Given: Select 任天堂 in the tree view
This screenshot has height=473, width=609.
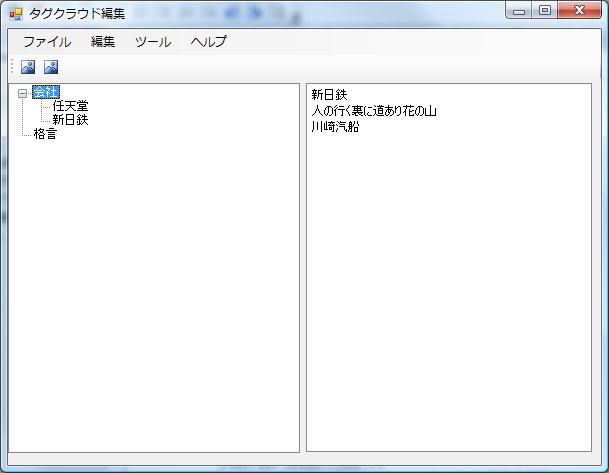Looking at the screenshot, I should click(x=70, y=106).
